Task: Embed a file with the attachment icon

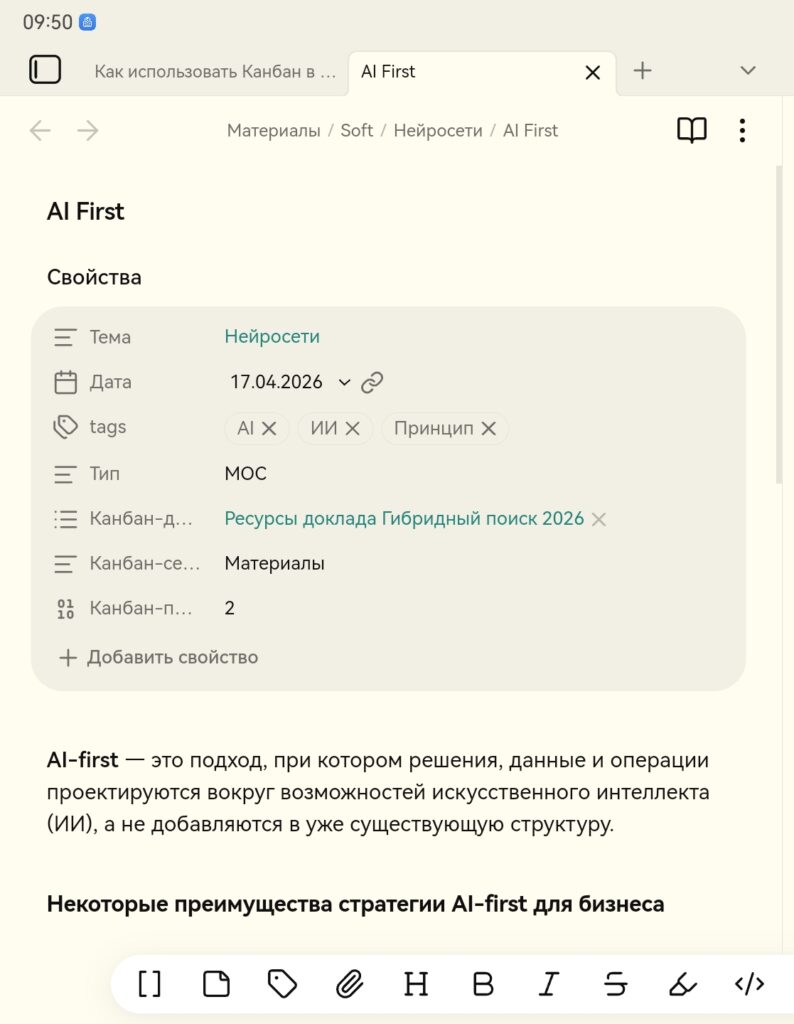Action: (349, 984)
